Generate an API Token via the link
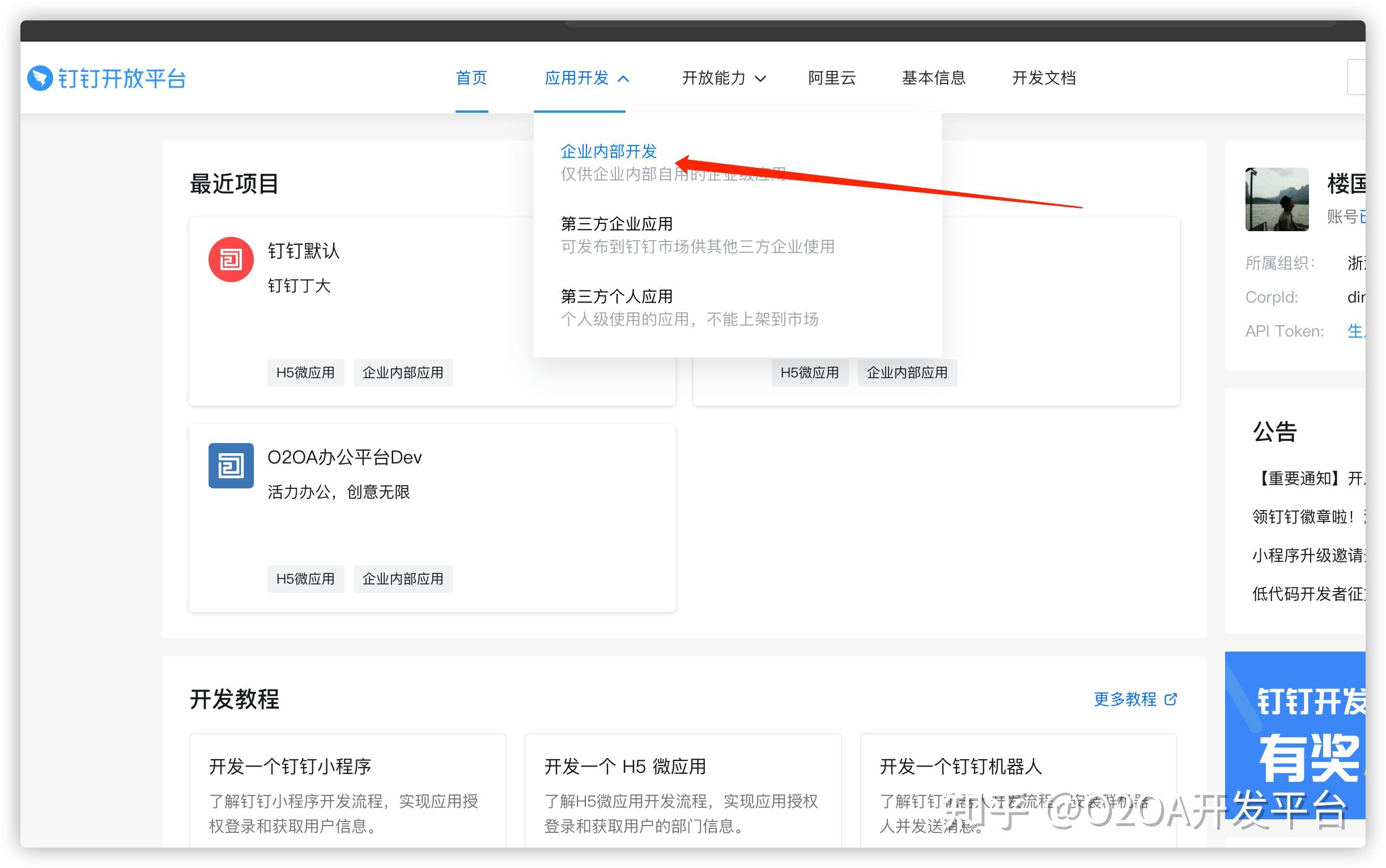Viewport: 1386px width, 868px height. (x=1356, y=331)
